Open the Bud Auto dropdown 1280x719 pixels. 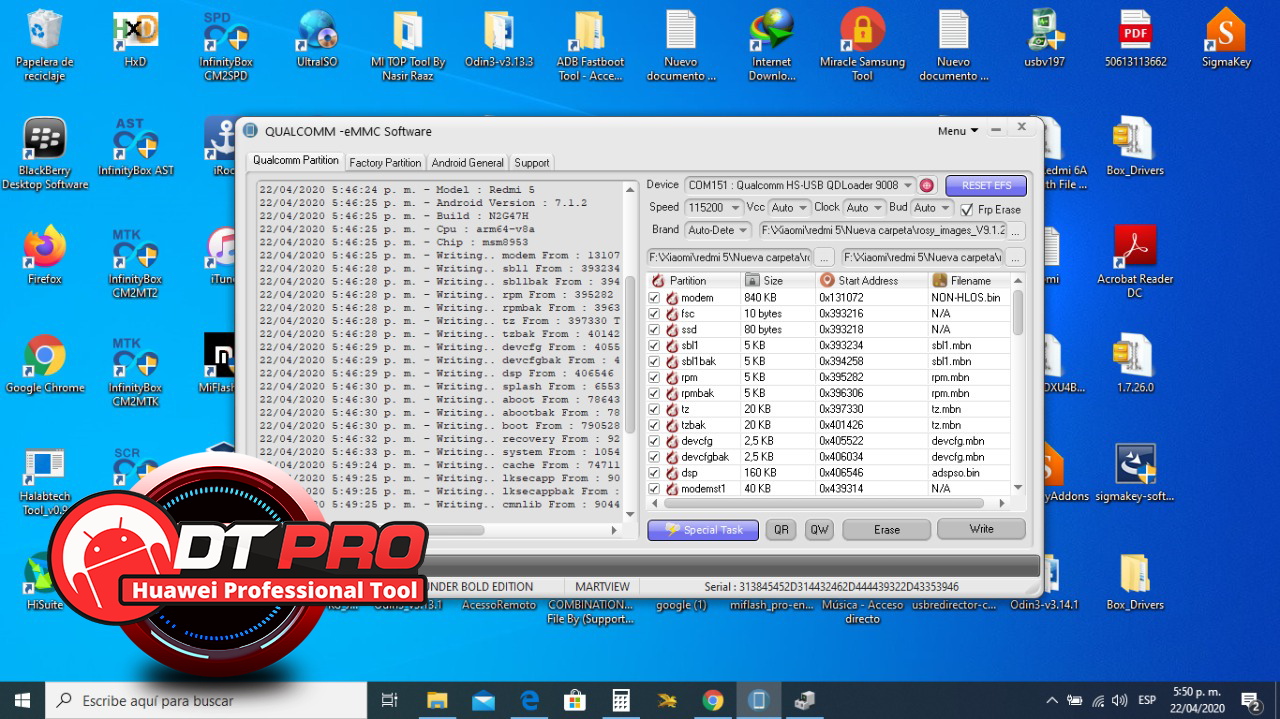click(932, 208)
